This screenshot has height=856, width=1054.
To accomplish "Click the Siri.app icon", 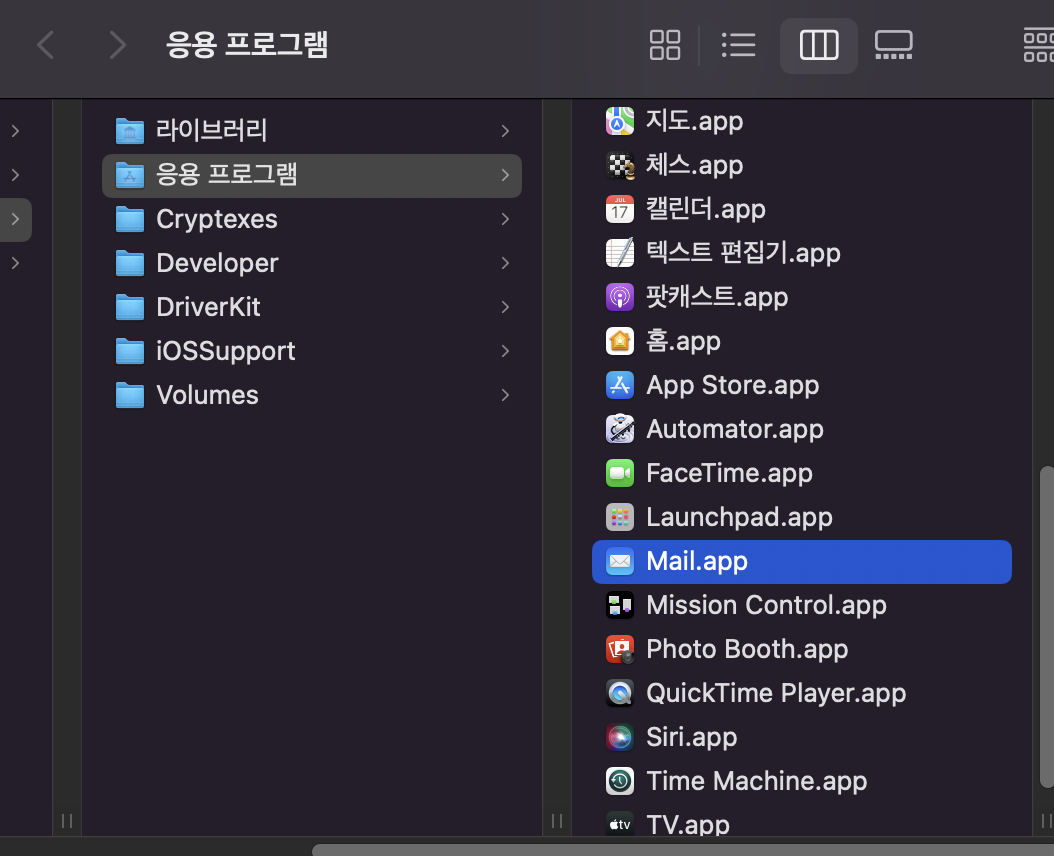I will point(620,738).
